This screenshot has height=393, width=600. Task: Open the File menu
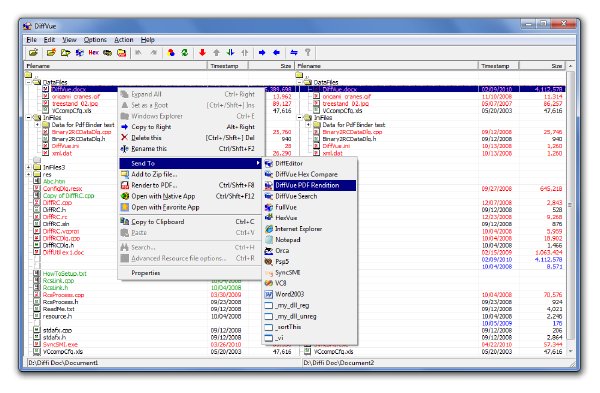(x=31, y=40)
